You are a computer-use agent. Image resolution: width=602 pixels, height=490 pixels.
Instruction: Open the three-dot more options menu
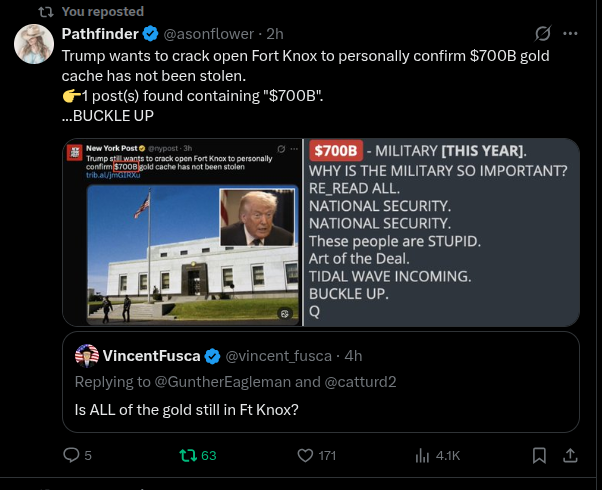(x=570, y=33)
